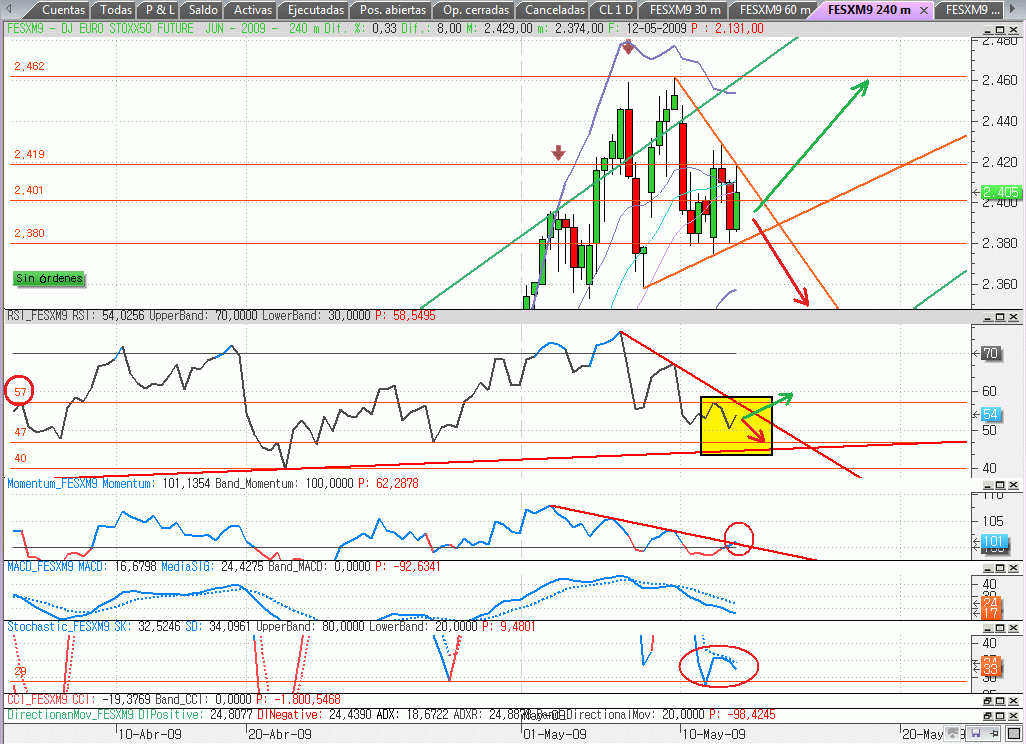Open the Op. cerradas tab
Image resolution: width=1026 pixels, height=744 pixels.
coord(477,9)
